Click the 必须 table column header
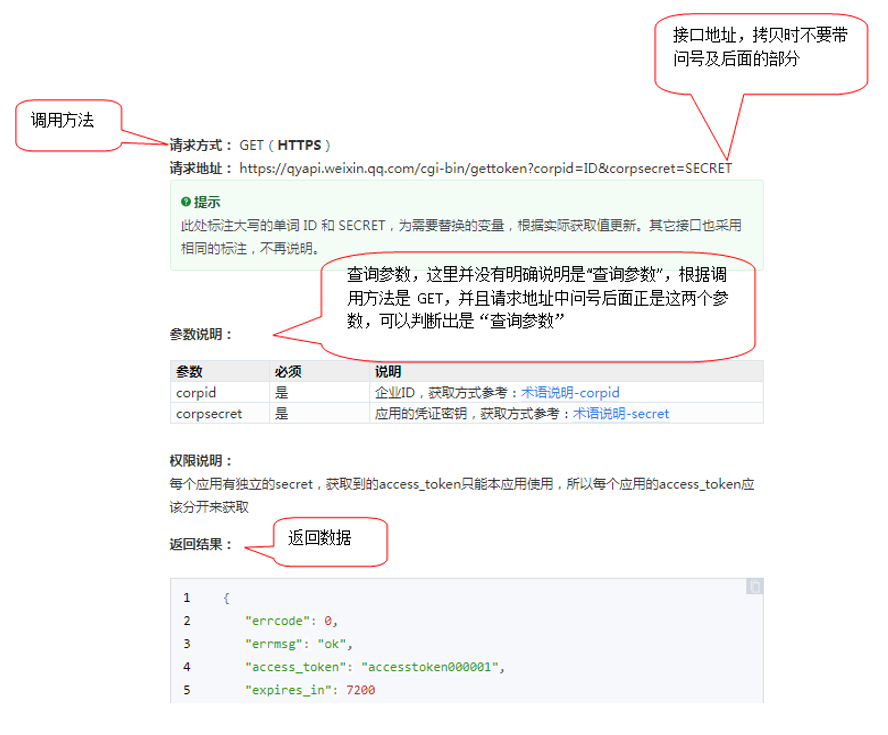888x735 pixels. click(x=288, y=372)
